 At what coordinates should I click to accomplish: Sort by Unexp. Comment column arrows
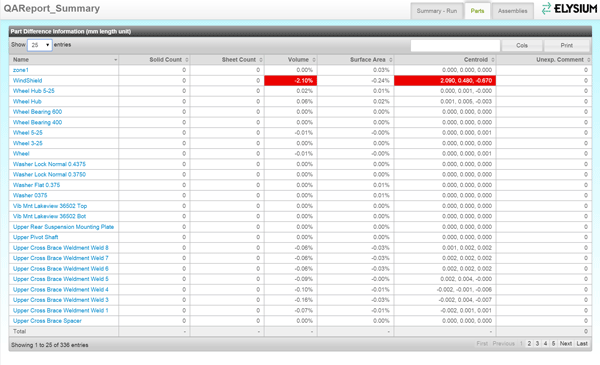[589, 60]
